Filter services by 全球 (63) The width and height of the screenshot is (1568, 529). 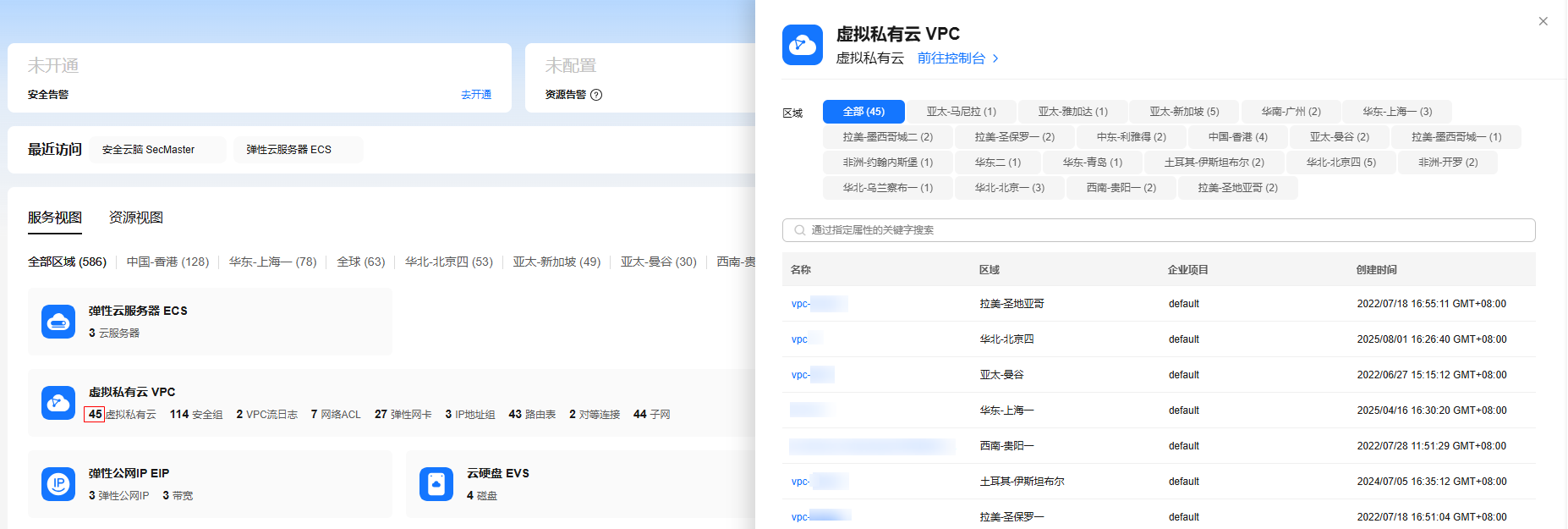point(361,262)
